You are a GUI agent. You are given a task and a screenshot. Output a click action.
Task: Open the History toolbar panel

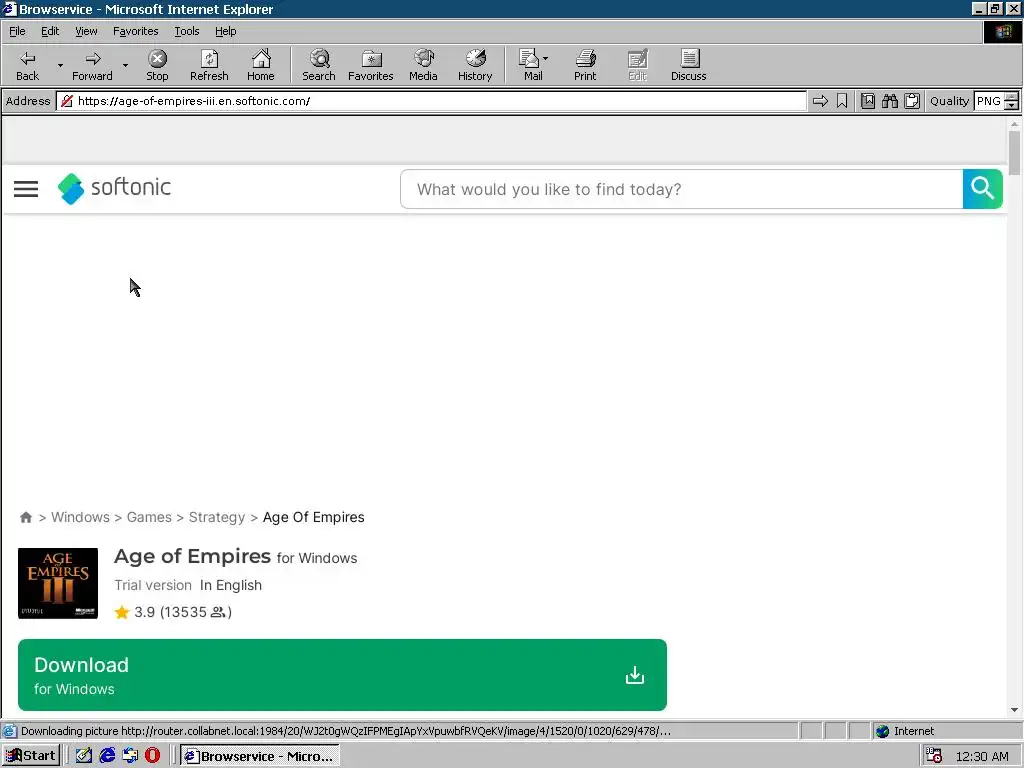[x=475, y=65]
